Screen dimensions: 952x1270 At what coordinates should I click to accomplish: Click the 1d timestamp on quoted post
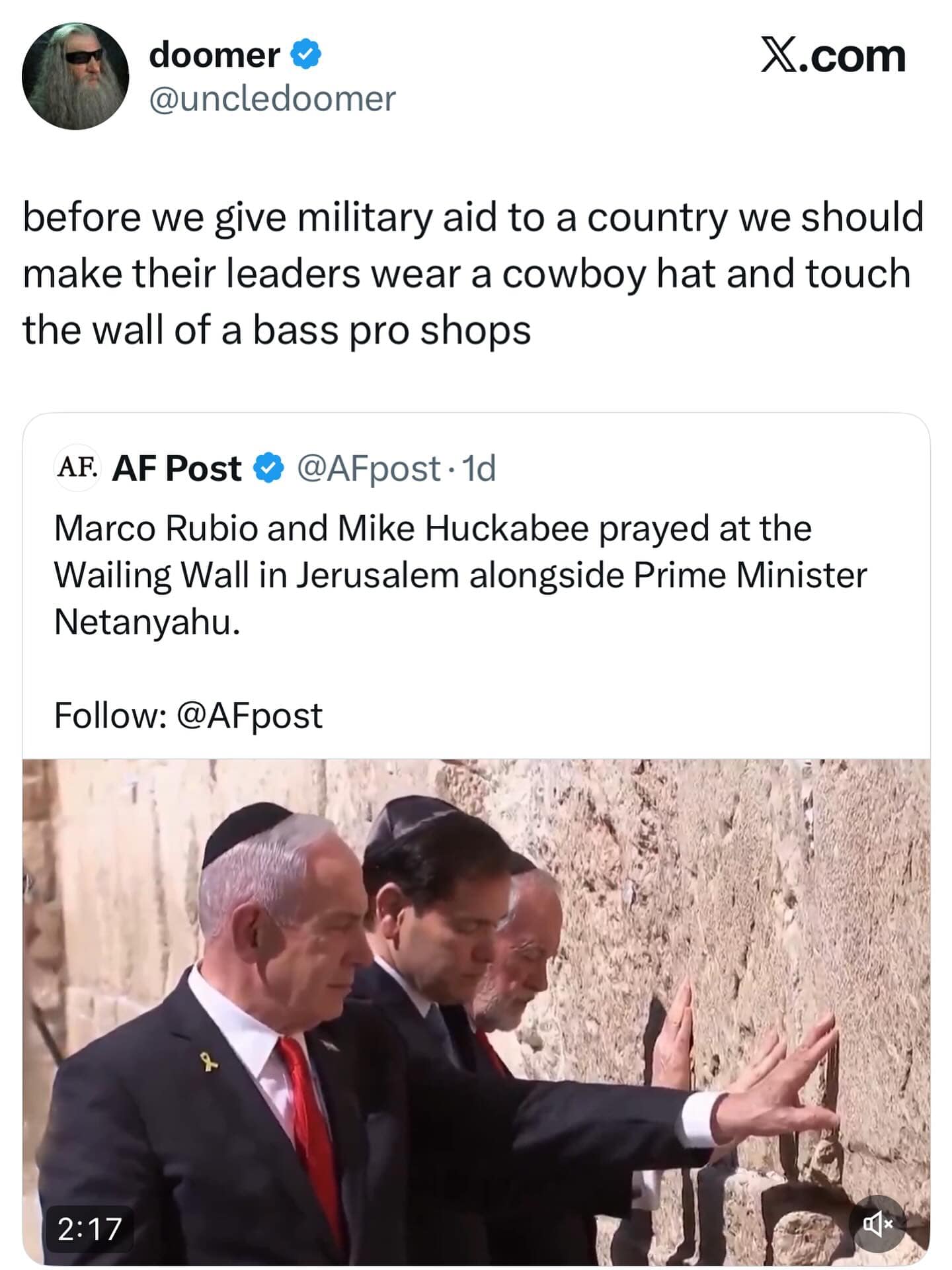click(479, 469)
